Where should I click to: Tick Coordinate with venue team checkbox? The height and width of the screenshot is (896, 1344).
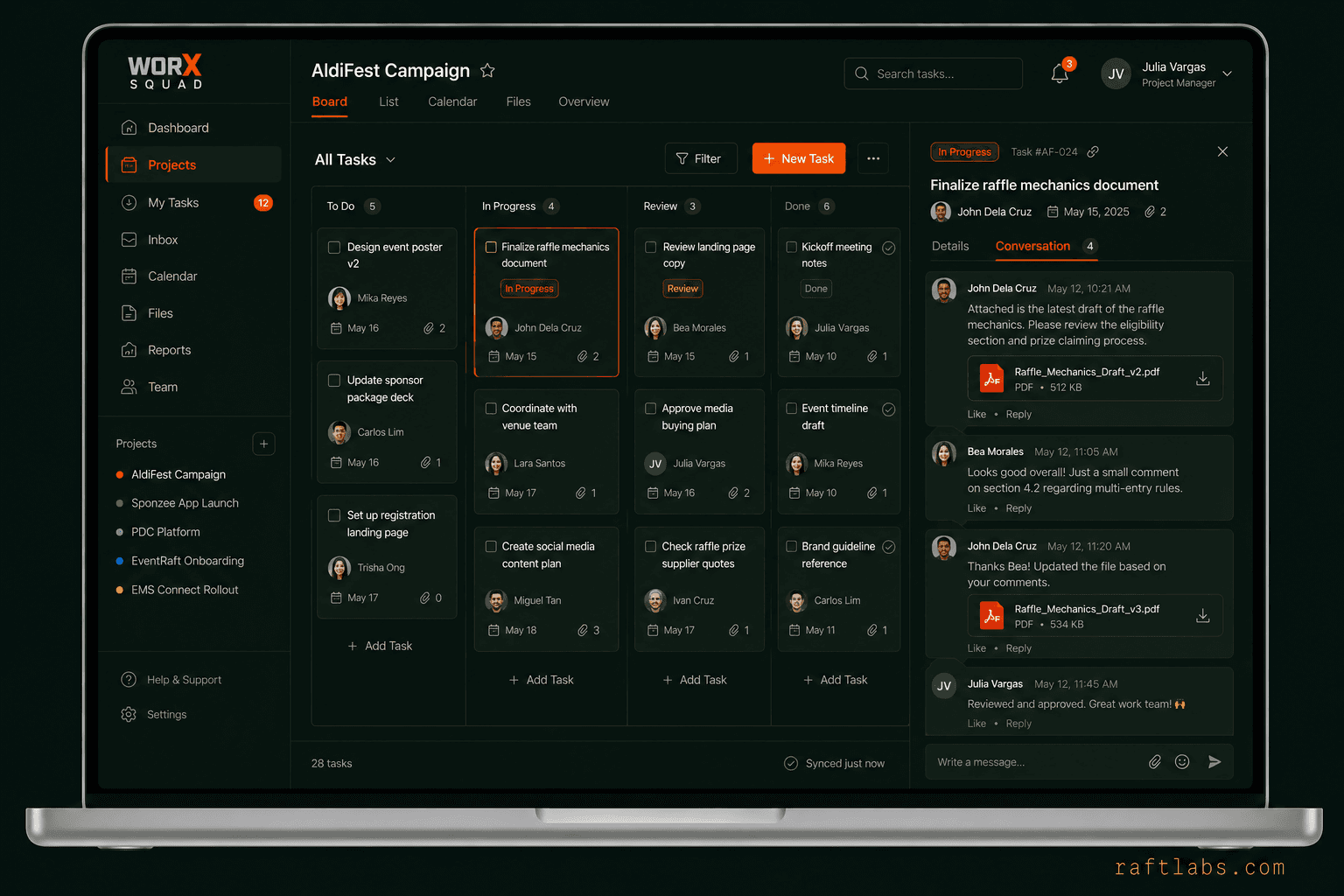[491, 409]
